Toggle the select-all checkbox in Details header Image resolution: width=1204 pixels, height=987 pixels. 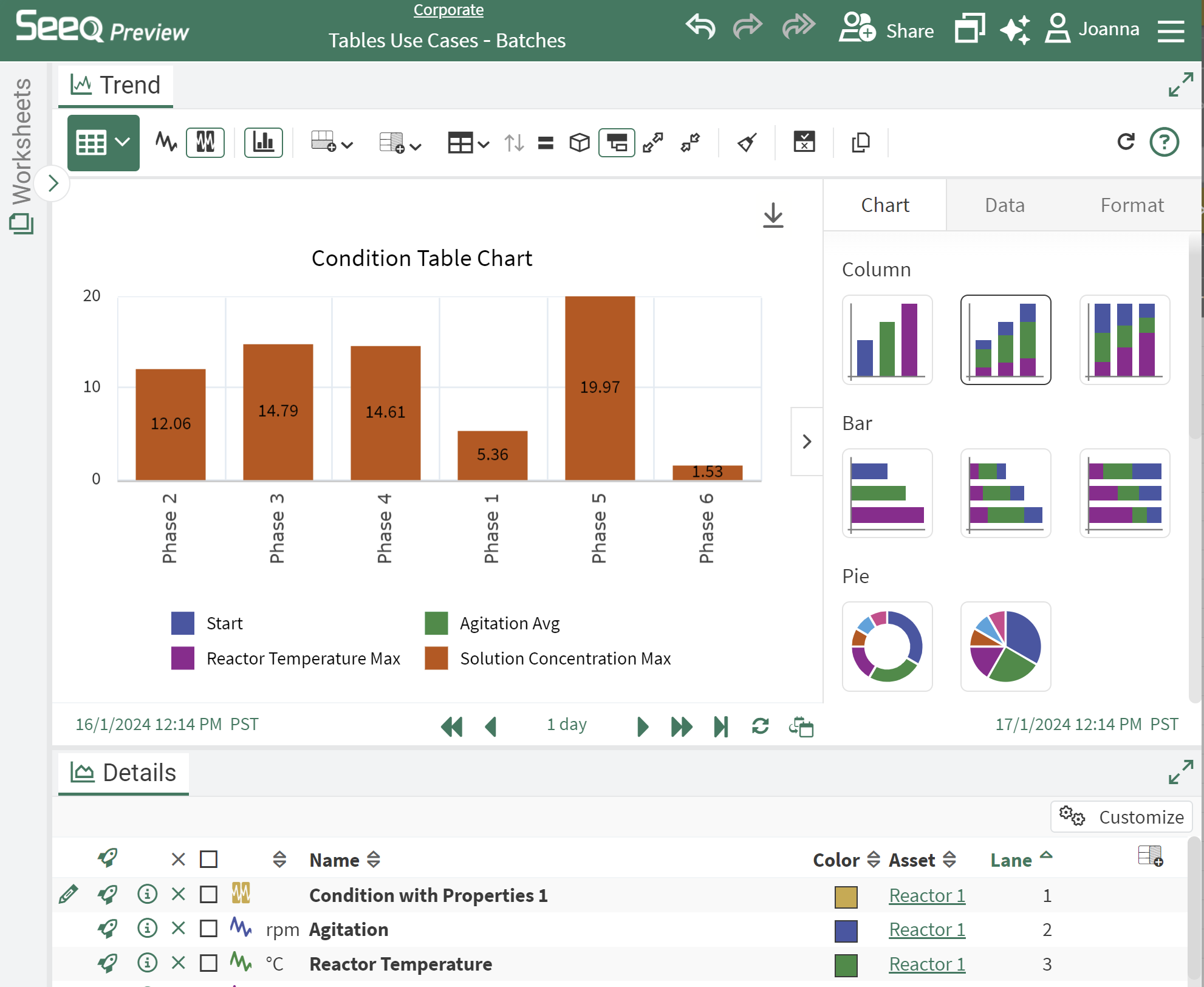[209, 859]
